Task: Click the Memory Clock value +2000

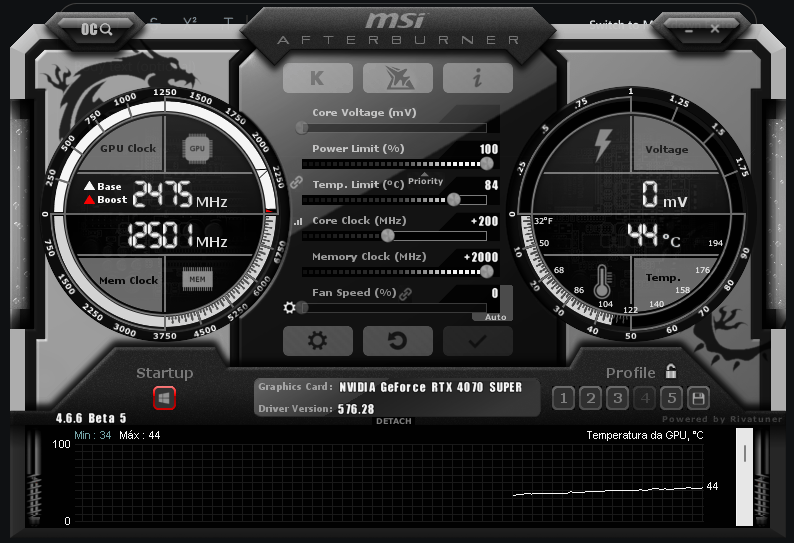Action: 481,257
